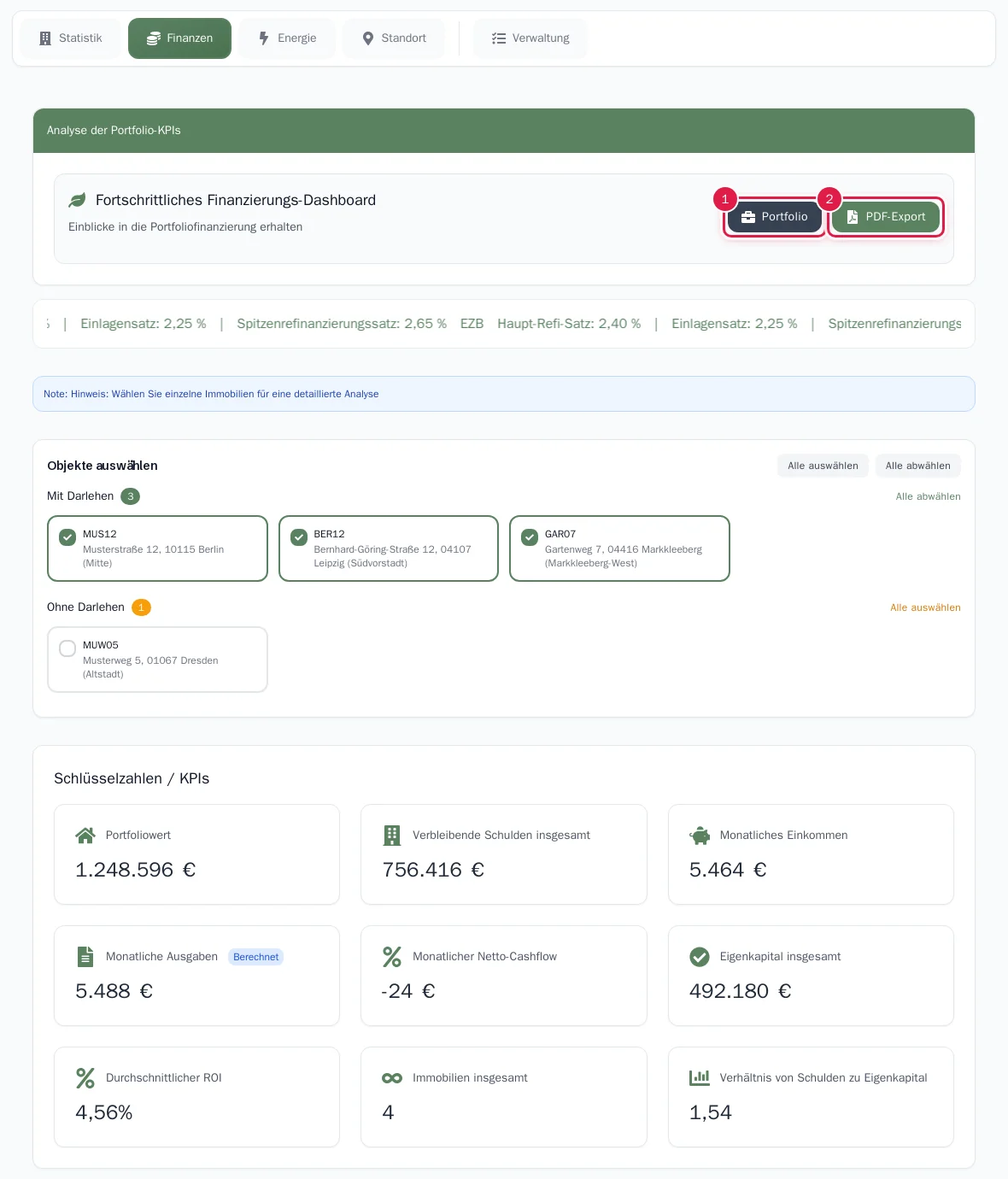Open the Verwaltung tab
This screenshot has width=1008, height=1179.
[x=530, y=38]
